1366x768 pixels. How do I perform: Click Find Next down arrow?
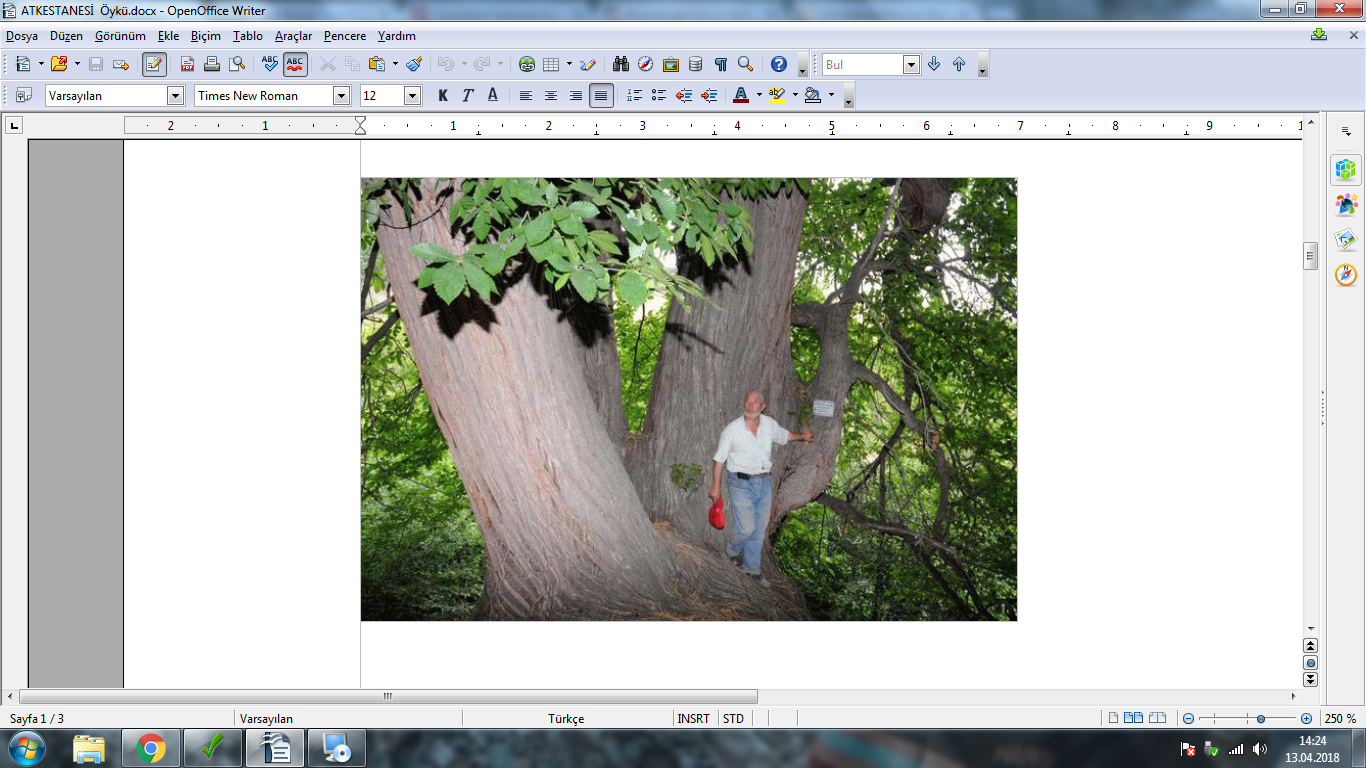(x=934, y=64)
